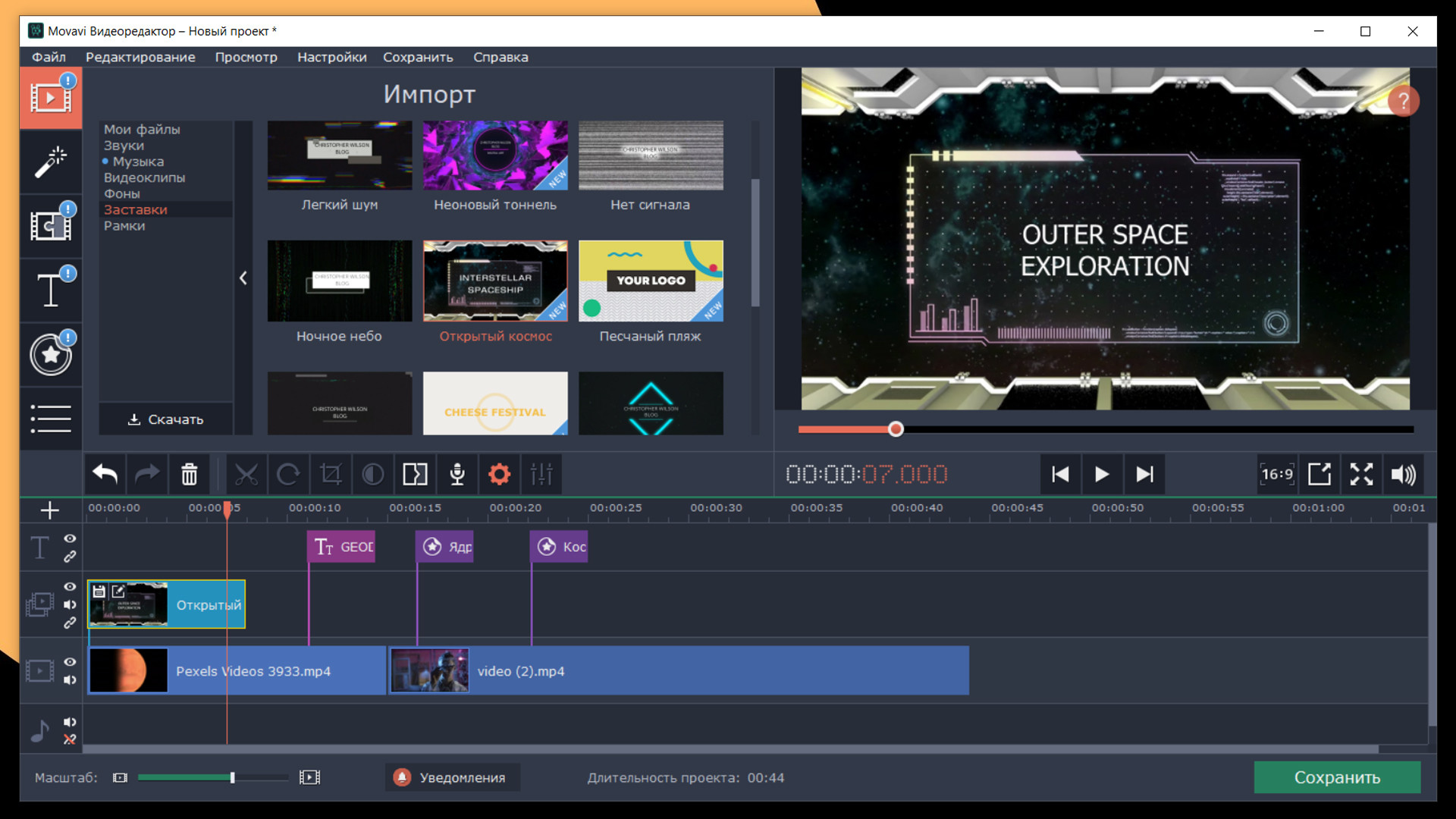
Task: Open the Filters magic wand tab
Action: [50, 162]
